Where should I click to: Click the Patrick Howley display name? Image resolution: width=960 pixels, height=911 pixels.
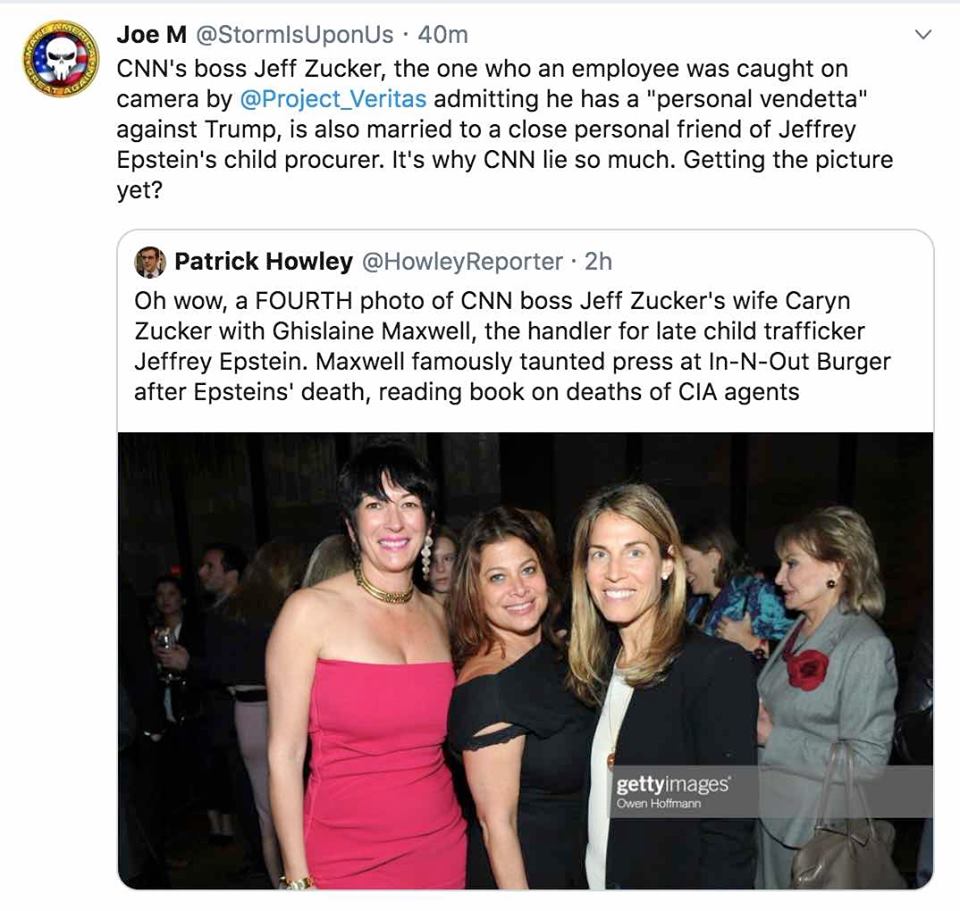263,262
